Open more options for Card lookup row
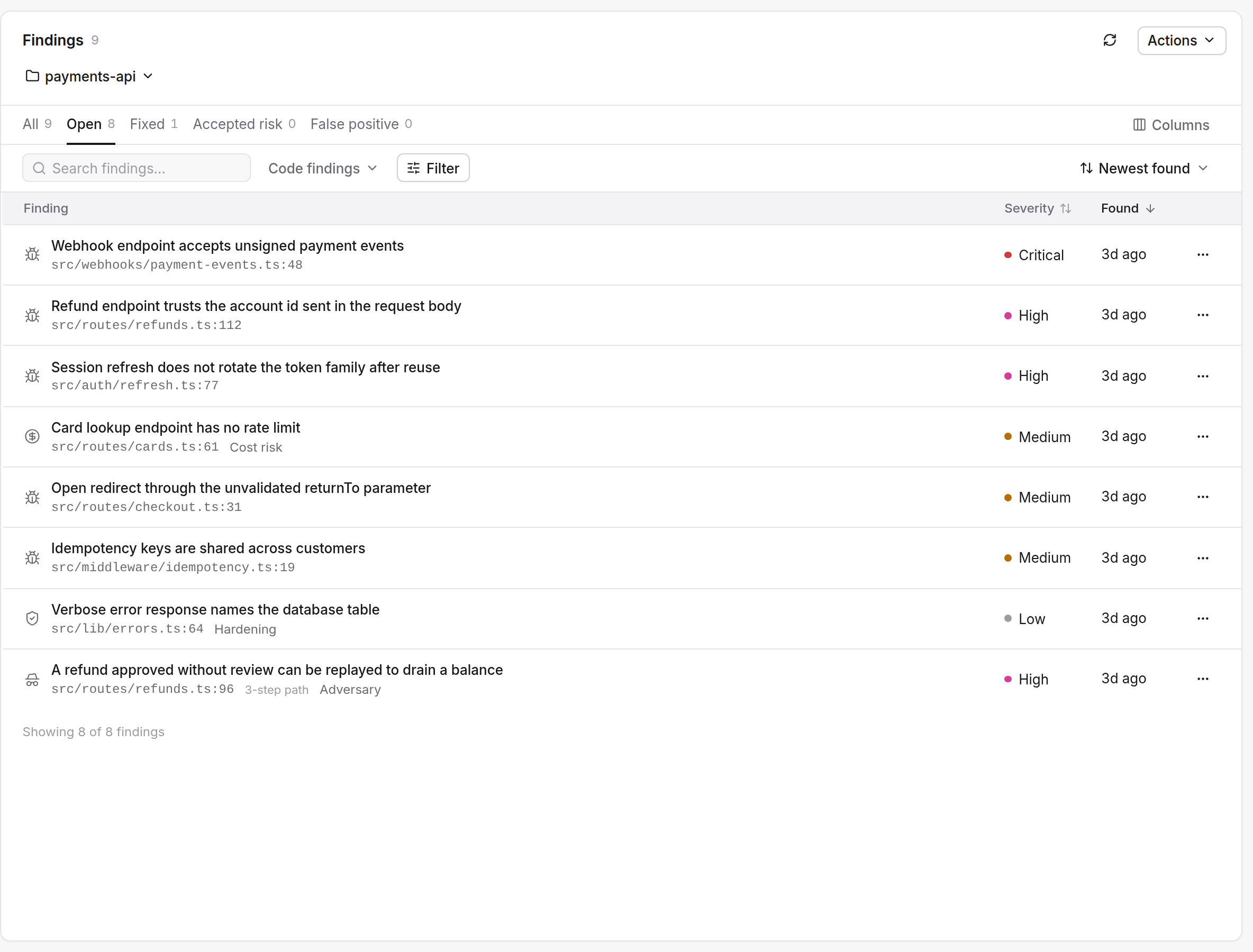Screen dimensions: 1253x952 tap(1203, 436)
